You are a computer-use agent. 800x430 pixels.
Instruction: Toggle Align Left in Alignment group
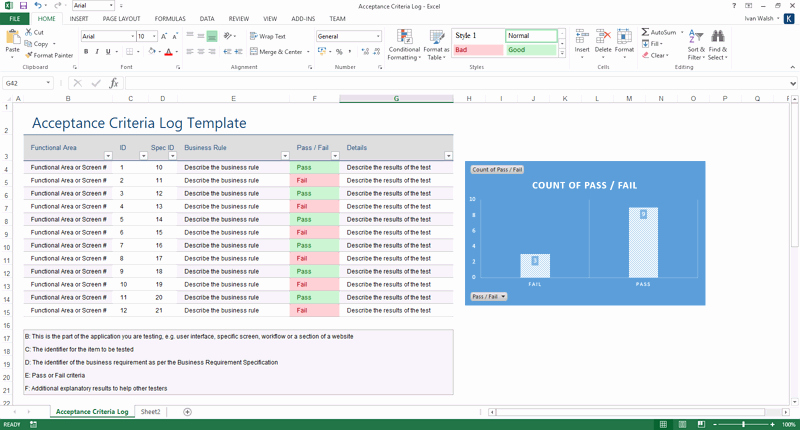click(190, 52)
